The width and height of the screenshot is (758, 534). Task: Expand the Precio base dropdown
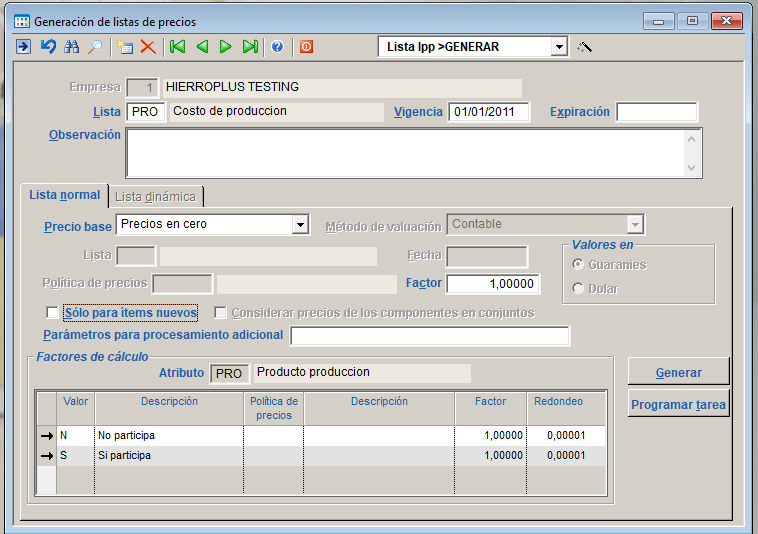pos(300,225)
